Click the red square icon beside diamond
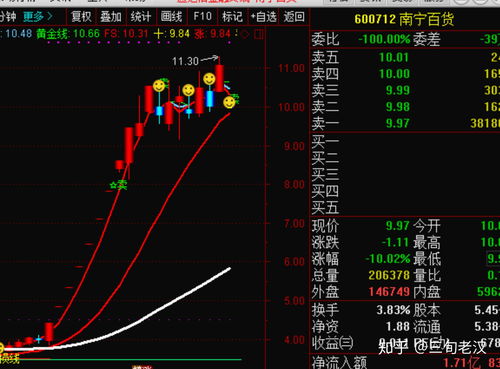 [x=259, y=34]
